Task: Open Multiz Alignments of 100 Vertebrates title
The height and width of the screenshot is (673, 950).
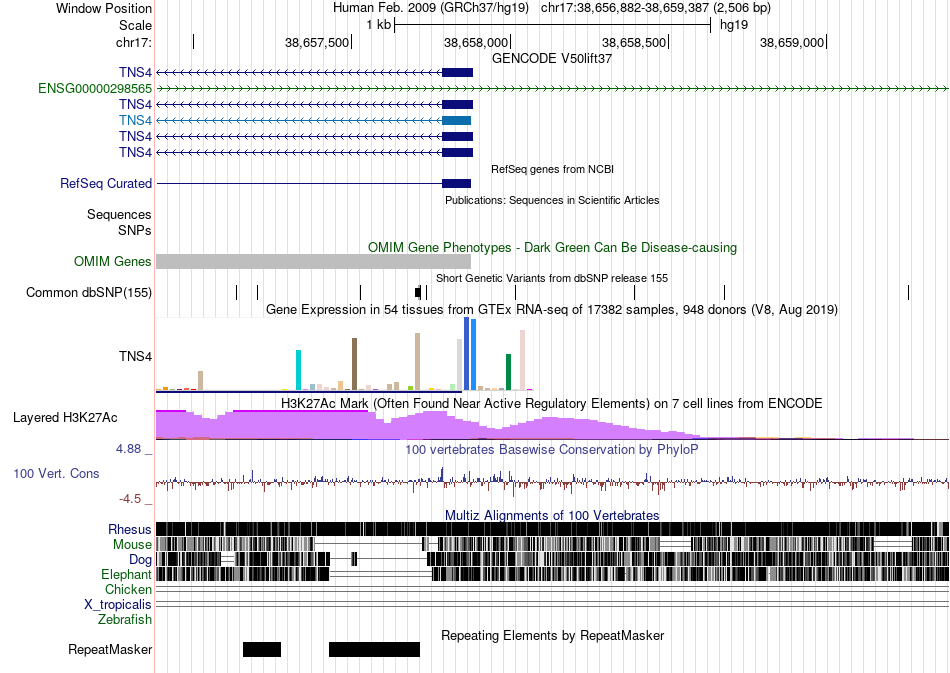Action: 552,516
